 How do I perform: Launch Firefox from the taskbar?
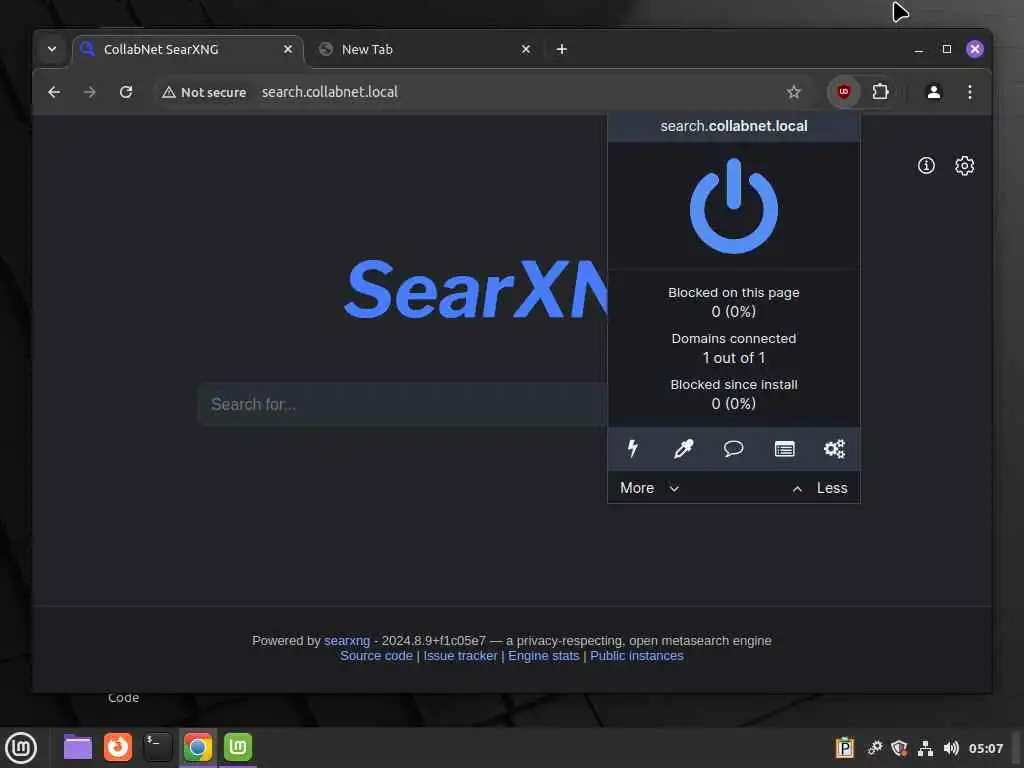(x=118, y=747)
